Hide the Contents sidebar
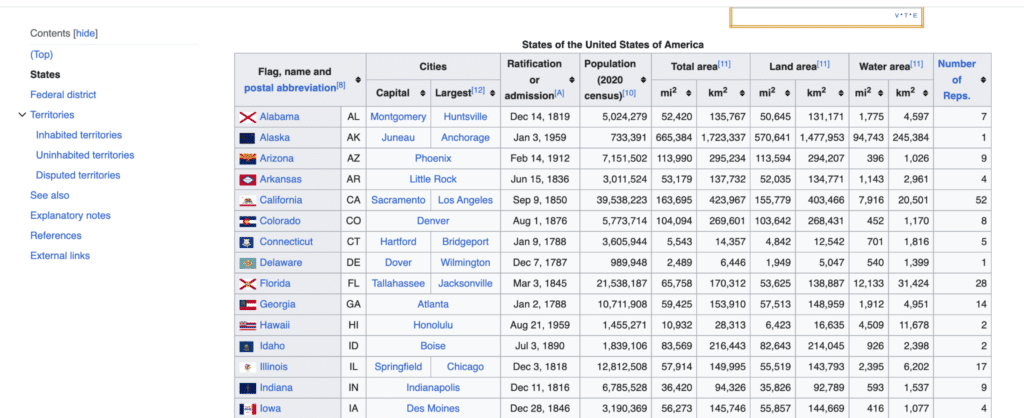1024x418 pixels. click(85, 33)
